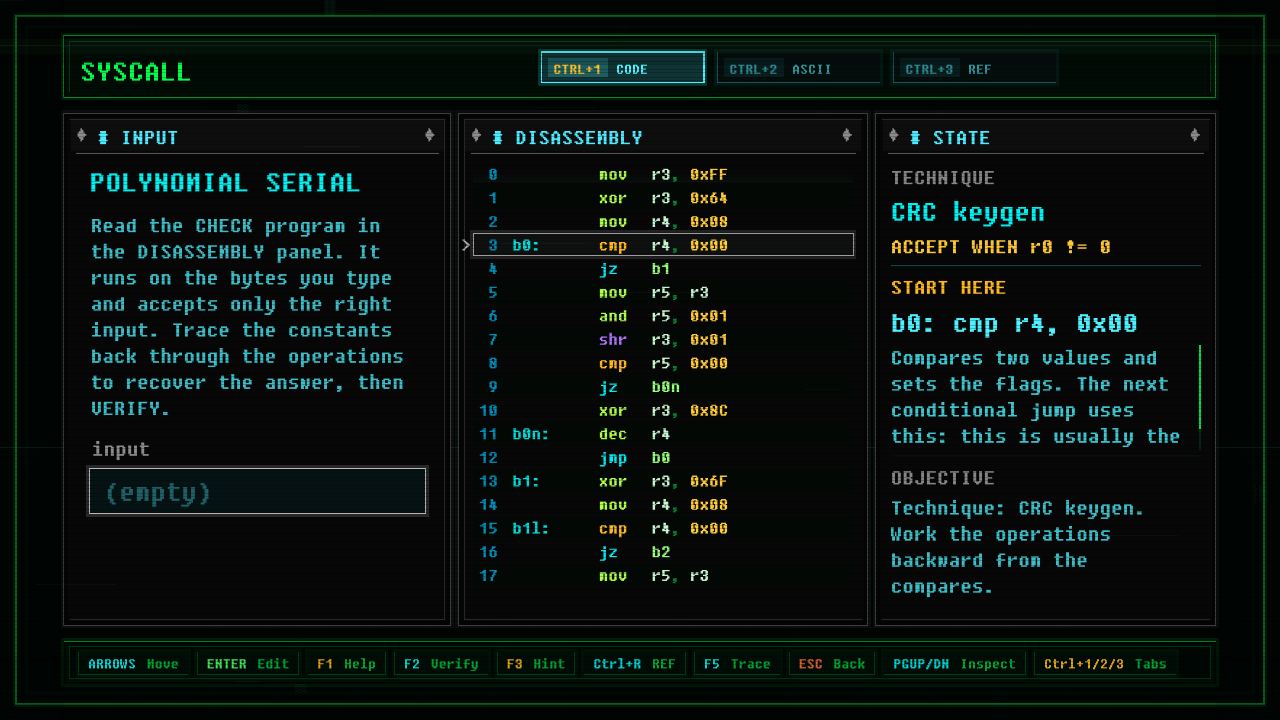Click diamond icon left of DISASSEMBLY header
This screenshot has height=720, width=1280.
click(x=476, y=136)
